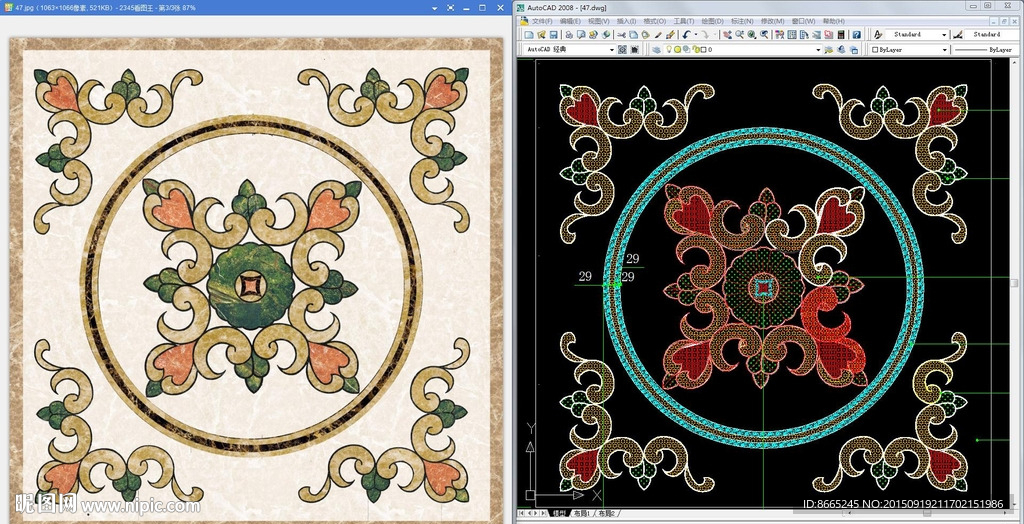Expand the Standard text style dropdown
This screenshot has width=1024, height=524.
pos(944,34)
